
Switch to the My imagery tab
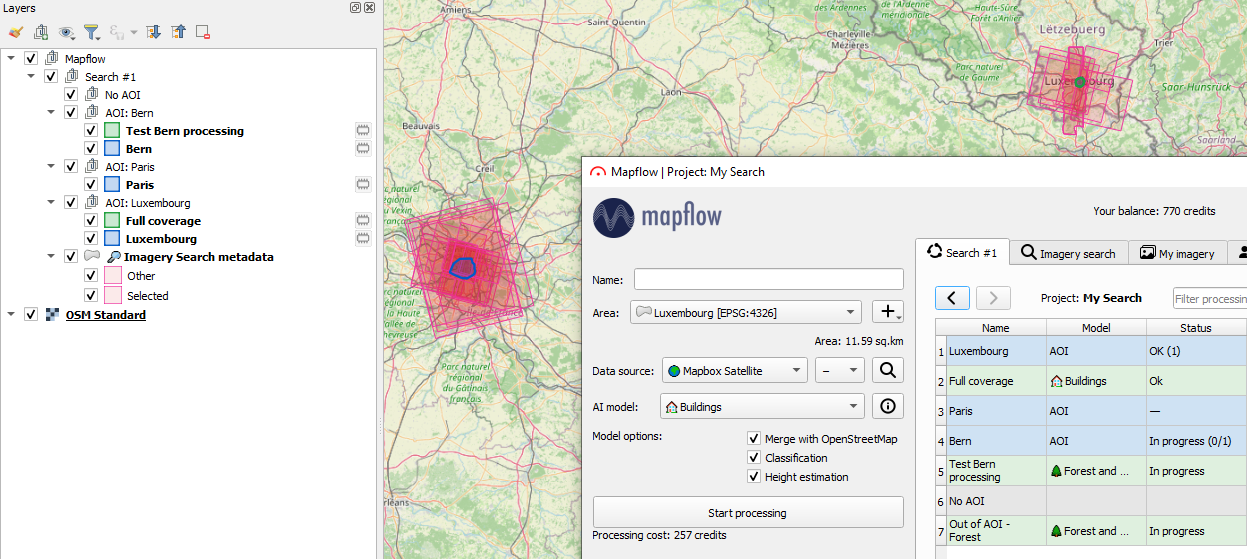1177,253
